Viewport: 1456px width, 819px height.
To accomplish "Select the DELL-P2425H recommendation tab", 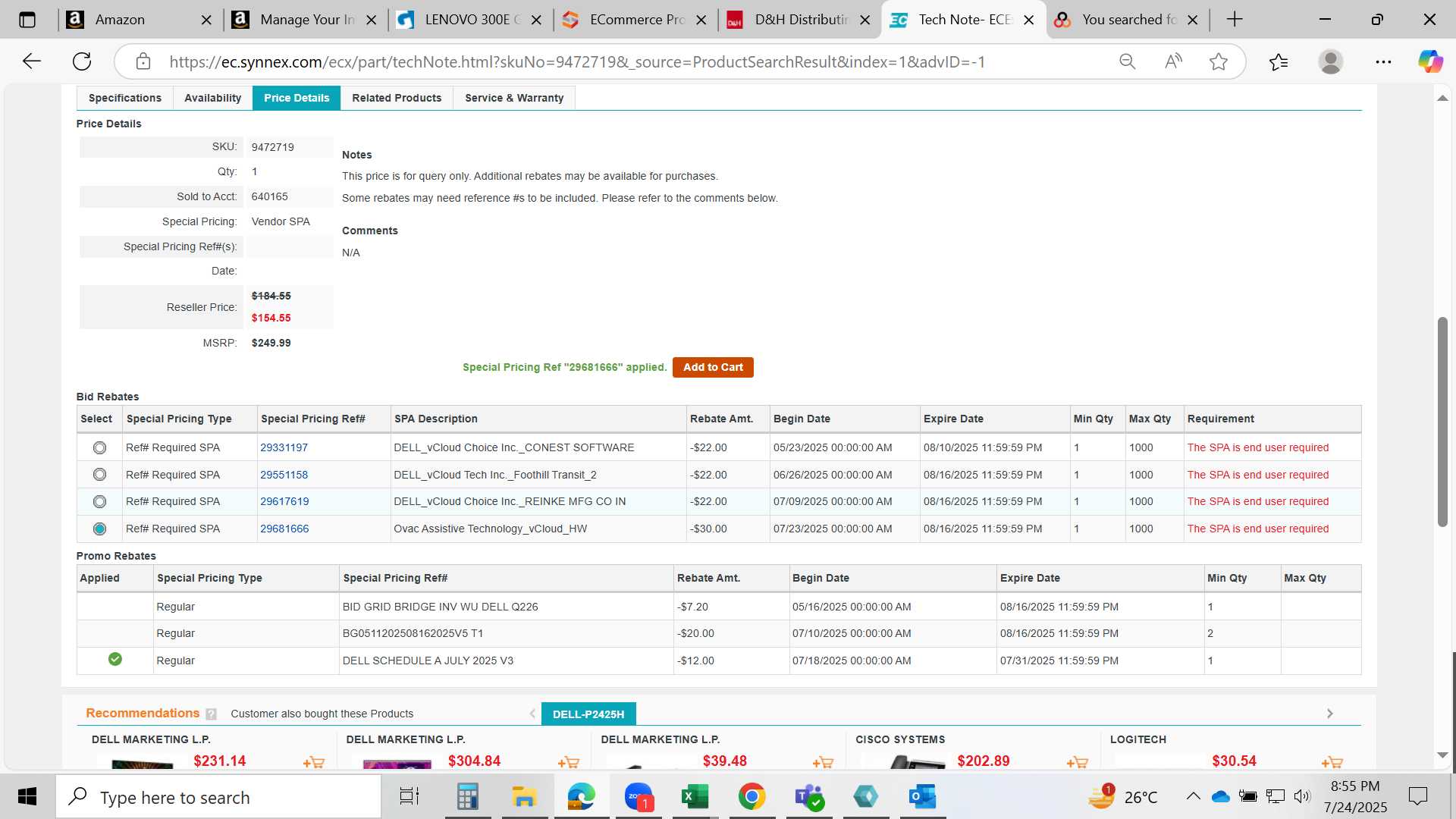I will [x=588, y=714].
